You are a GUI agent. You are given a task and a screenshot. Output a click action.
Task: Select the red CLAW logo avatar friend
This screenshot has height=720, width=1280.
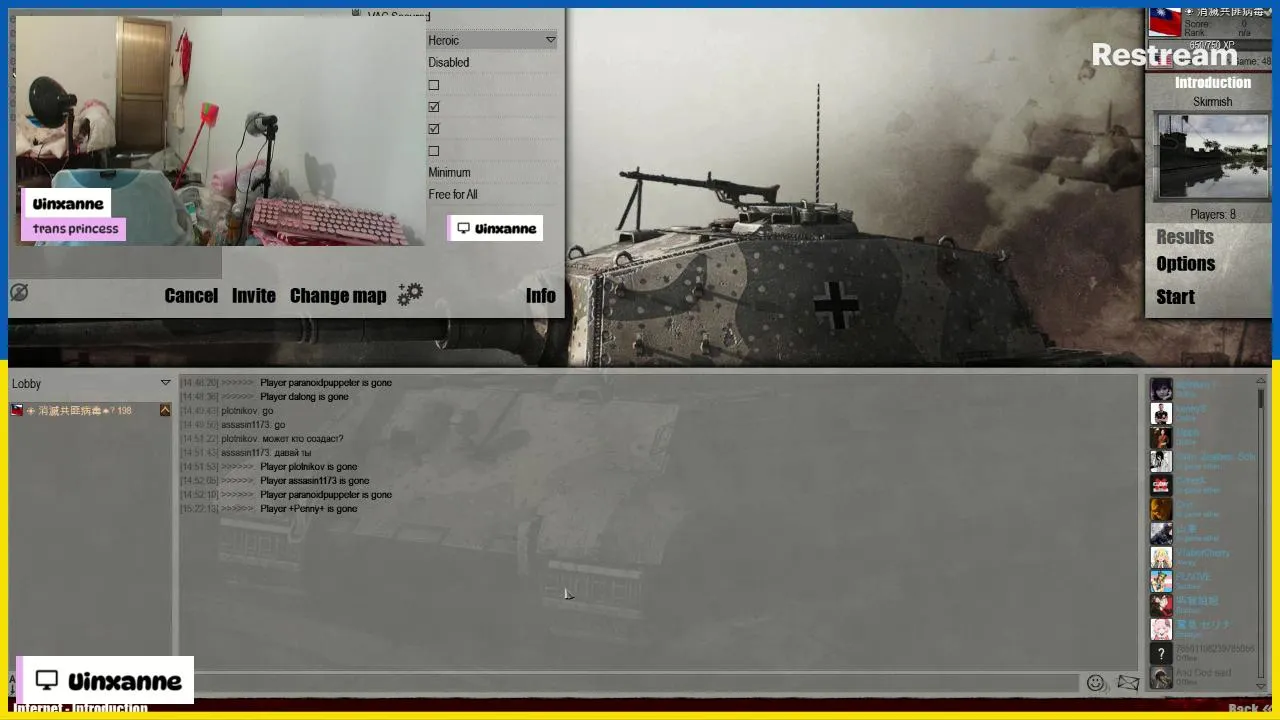pyautogui.click(x=1161, y=485)
